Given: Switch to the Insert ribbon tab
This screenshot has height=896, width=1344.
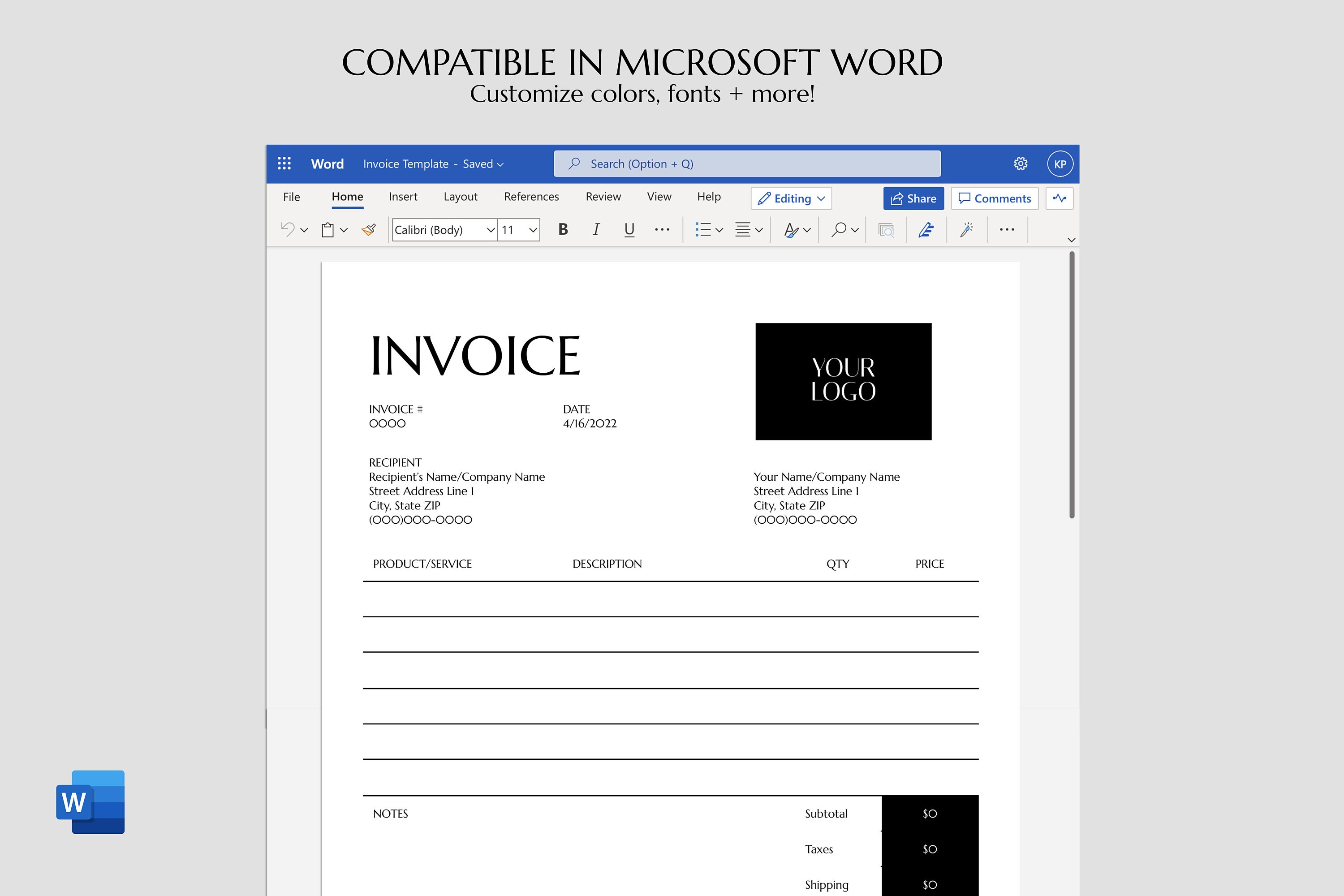Looking at the screenshot, I should [x=403, y=197].
